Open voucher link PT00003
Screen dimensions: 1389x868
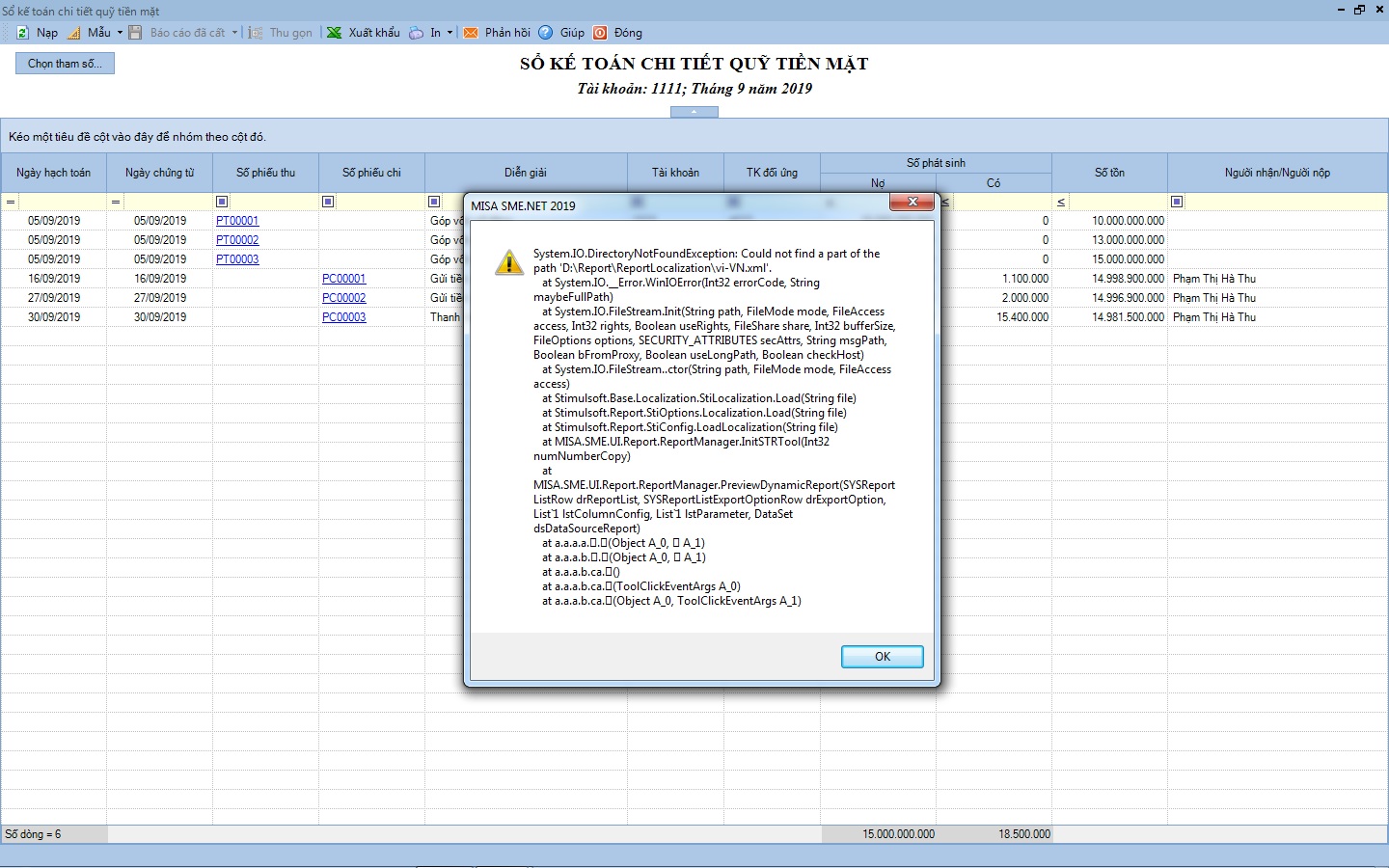(237, 259)
